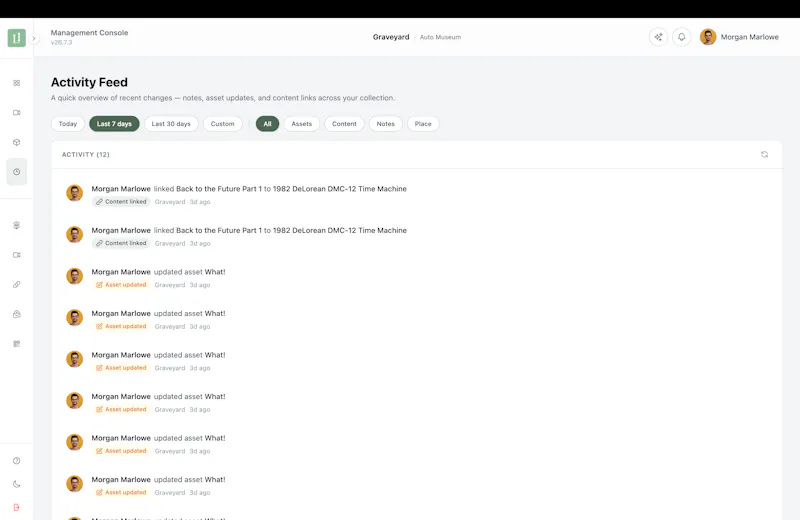Filter the feed by Assets
The image size is (800, 520).
302,124
